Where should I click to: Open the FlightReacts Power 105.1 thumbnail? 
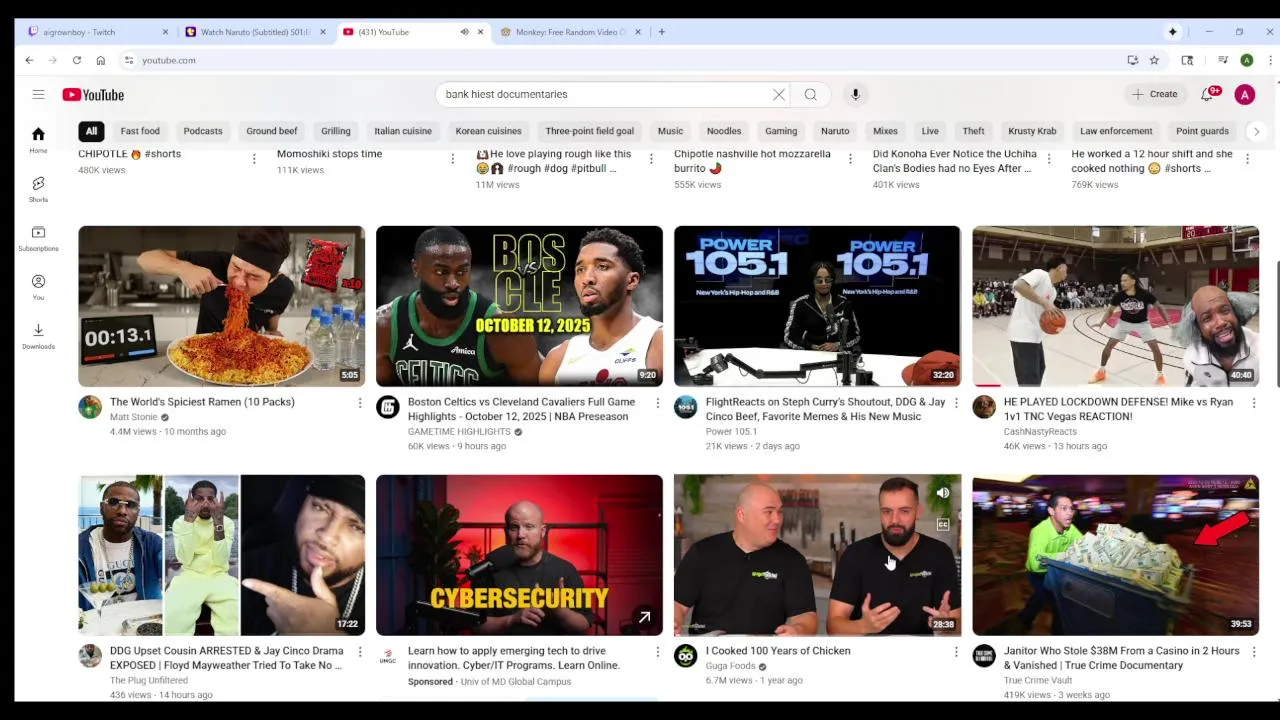817,306
